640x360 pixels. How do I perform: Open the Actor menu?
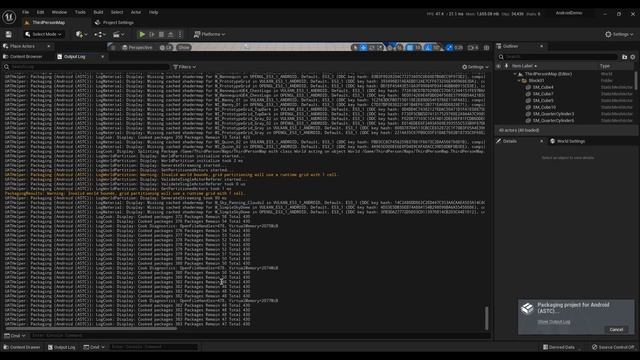136,12
